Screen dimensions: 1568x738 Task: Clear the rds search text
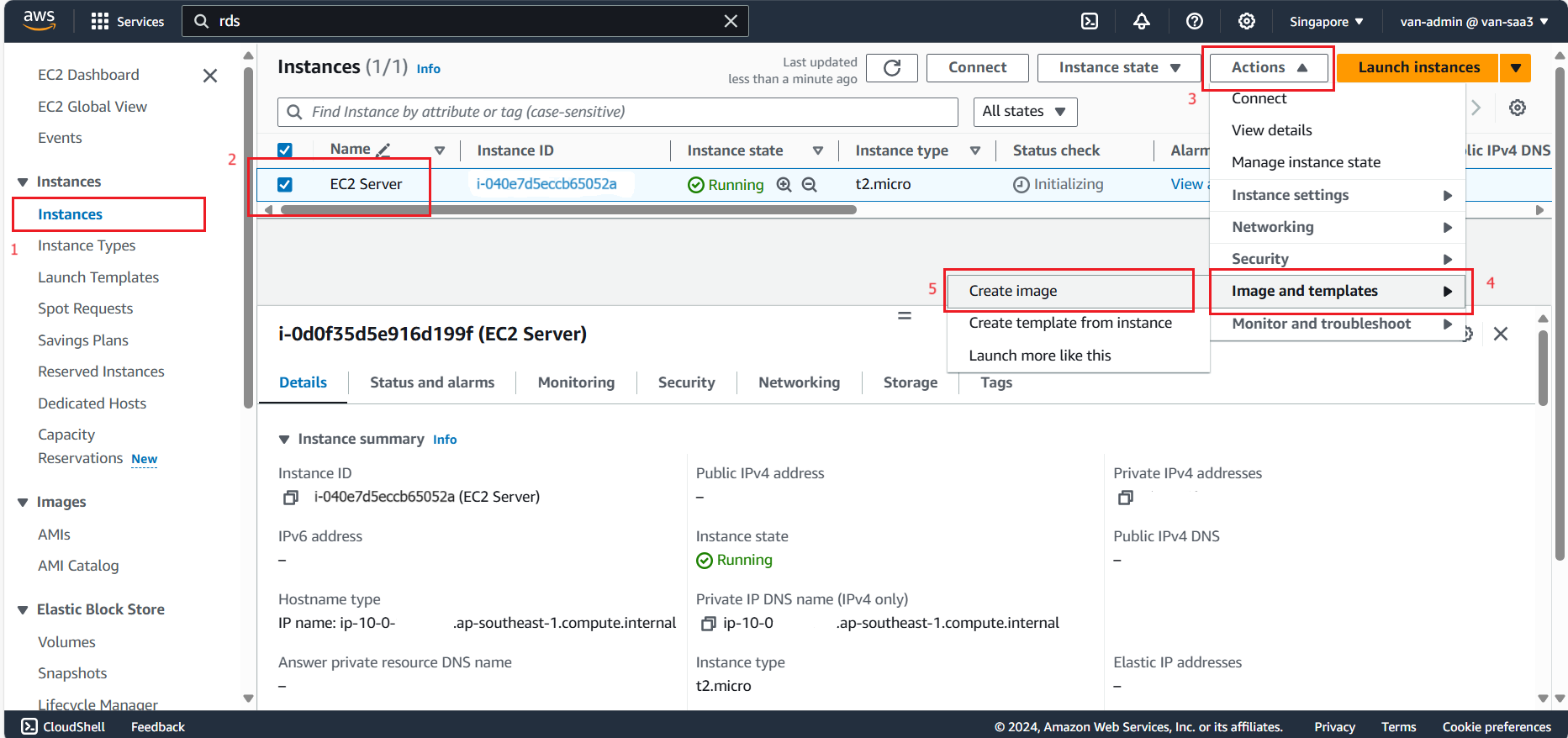click(731, 21)
